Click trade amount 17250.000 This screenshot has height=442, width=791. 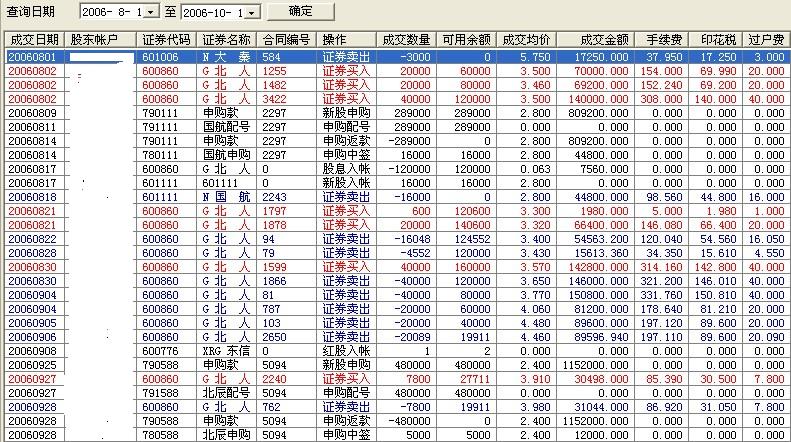point(601,57)
